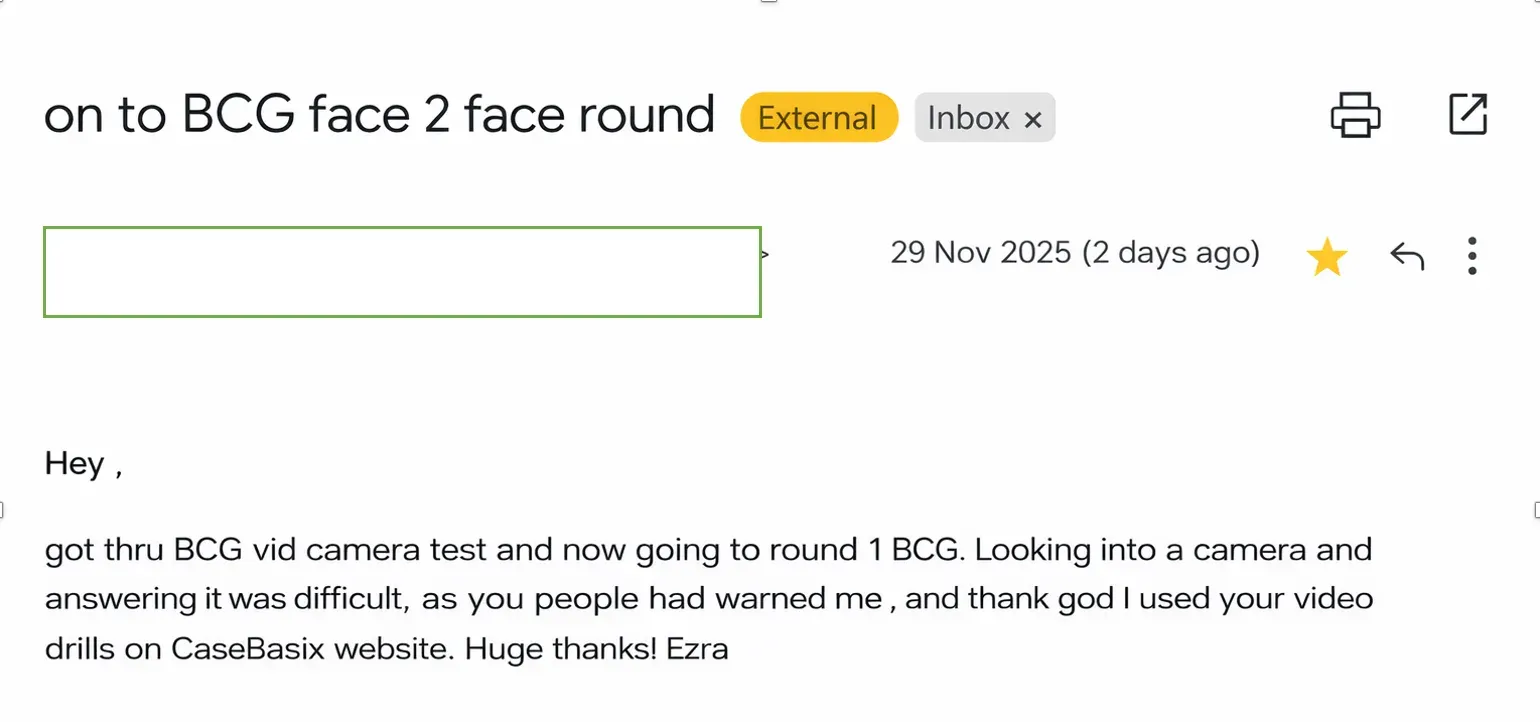
Task: Open the email in a new window
Action: (x=1468, y=114)
